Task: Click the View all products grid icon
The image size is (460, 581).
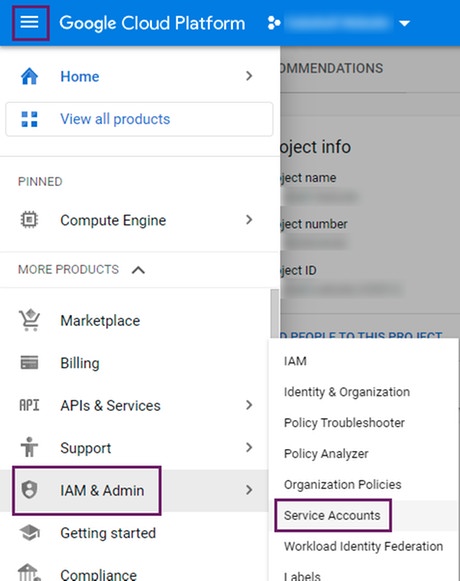Action: point(29,119)
